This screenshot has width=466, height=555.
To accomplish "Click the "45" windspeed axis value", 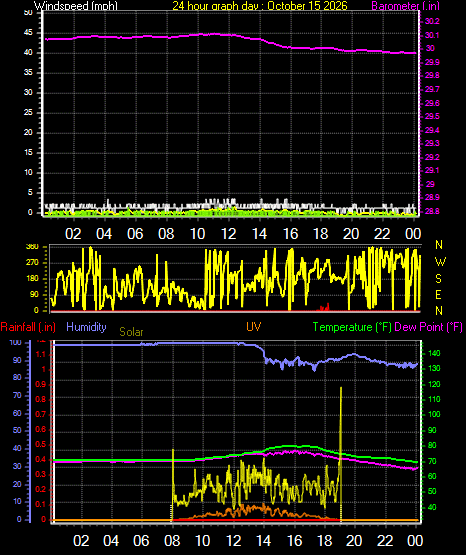I will [x=28, y=33].
